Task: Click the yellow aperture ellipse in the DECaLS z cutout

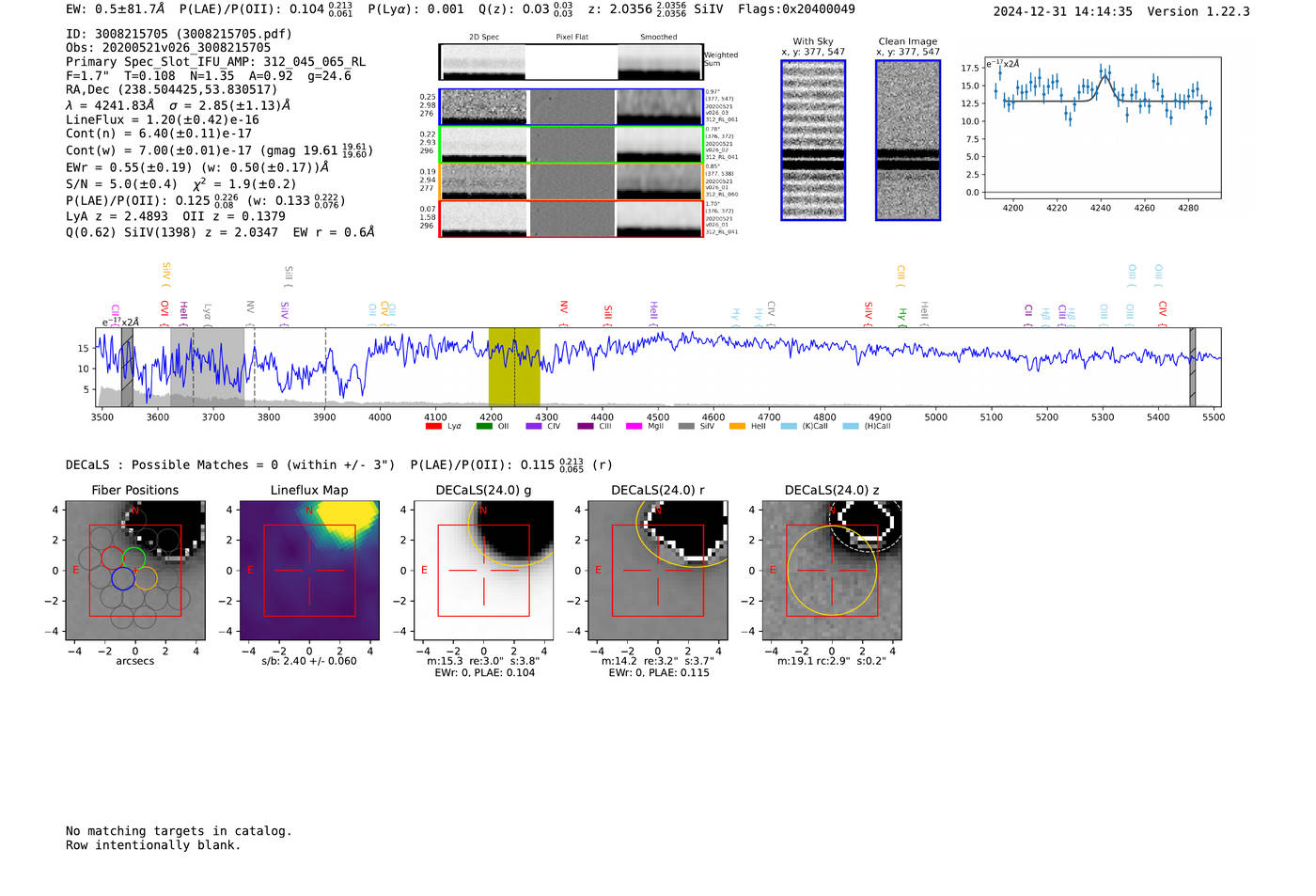Action: point(831,571)
